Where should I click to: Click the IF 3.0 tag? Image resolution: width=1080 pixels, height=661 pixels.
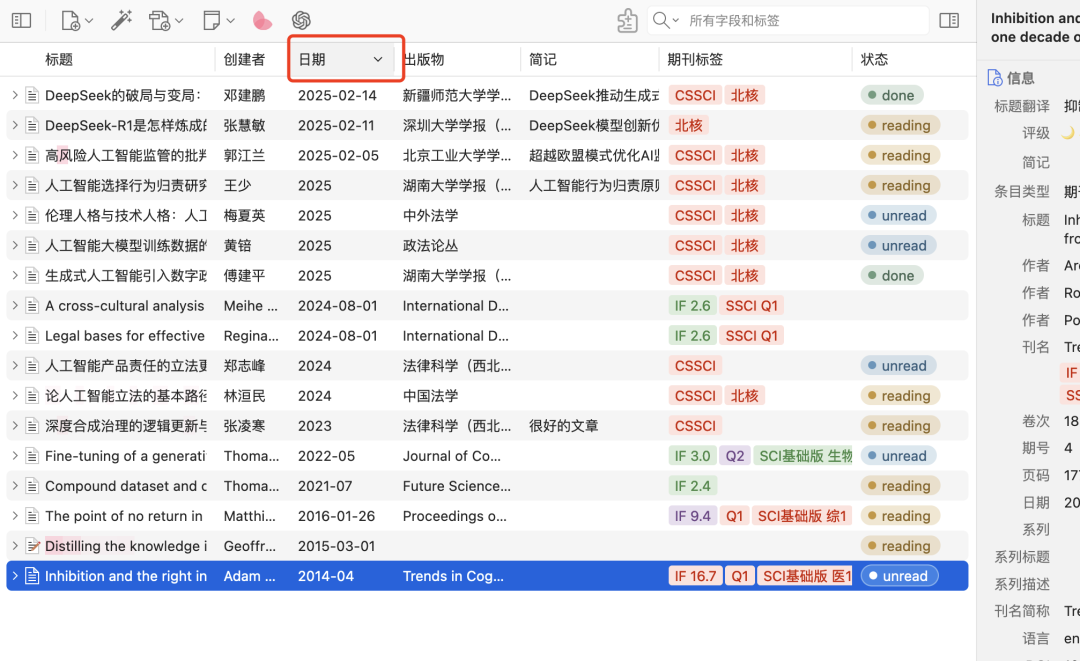click(x=692, y=456)
